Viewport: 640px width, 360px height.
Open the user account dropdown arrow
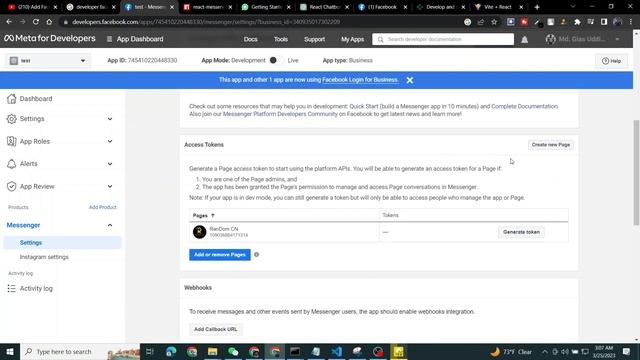pos(617,39)
